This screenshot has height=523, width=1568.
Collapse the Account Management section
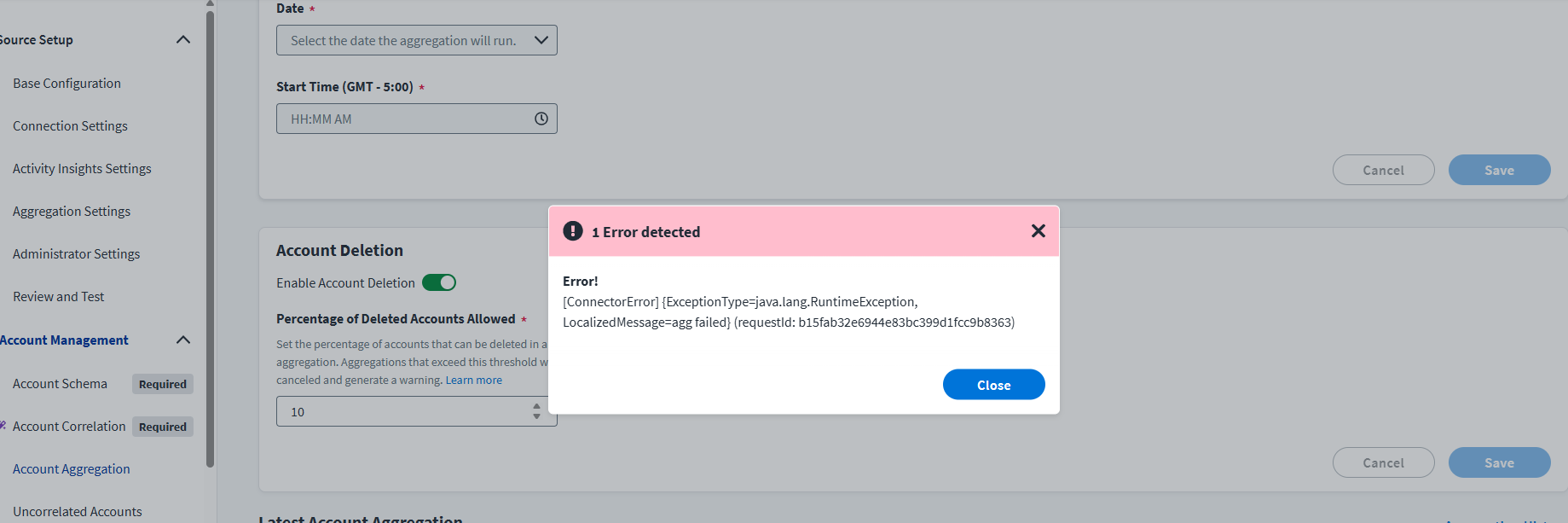pos(182,340)
